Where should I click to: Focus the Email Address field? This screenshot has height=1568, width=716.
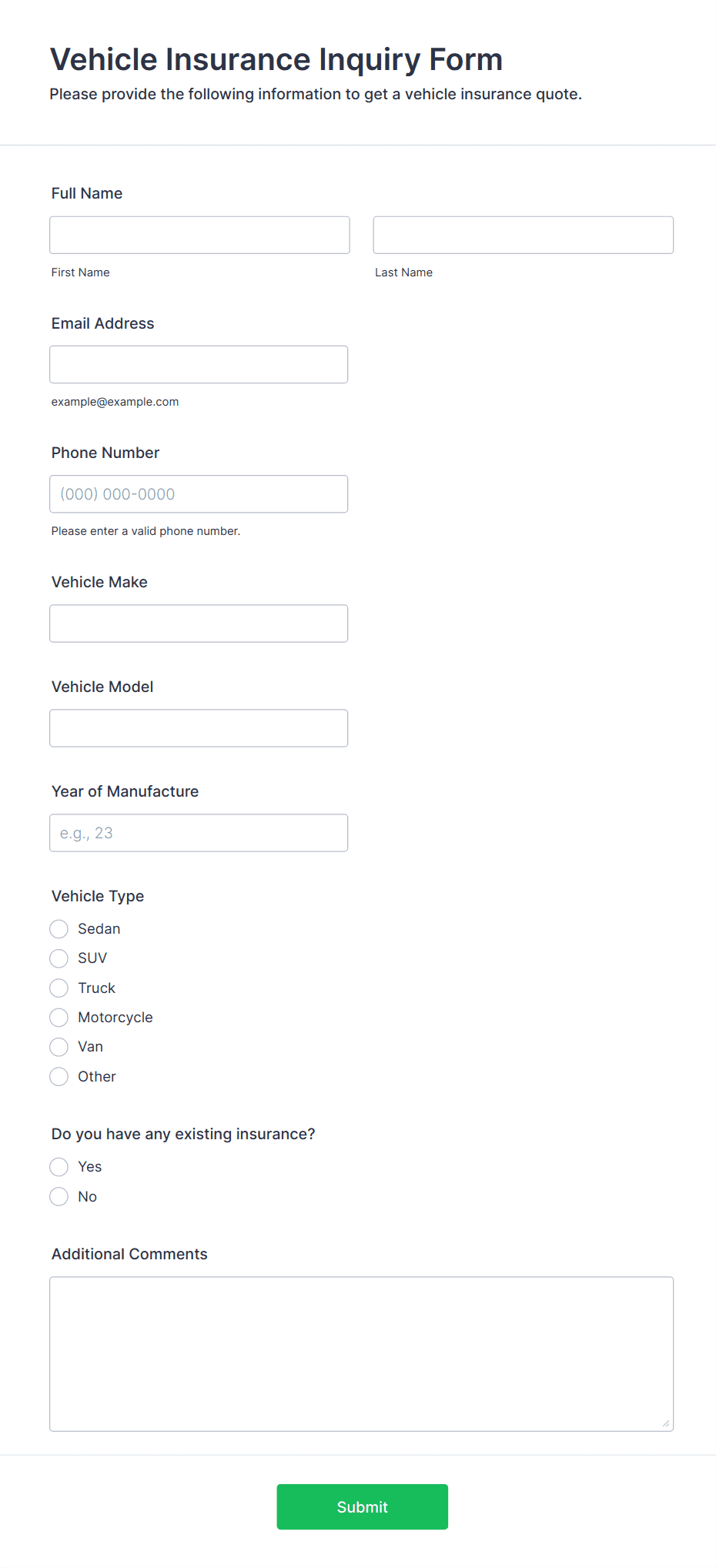[199, 364]
